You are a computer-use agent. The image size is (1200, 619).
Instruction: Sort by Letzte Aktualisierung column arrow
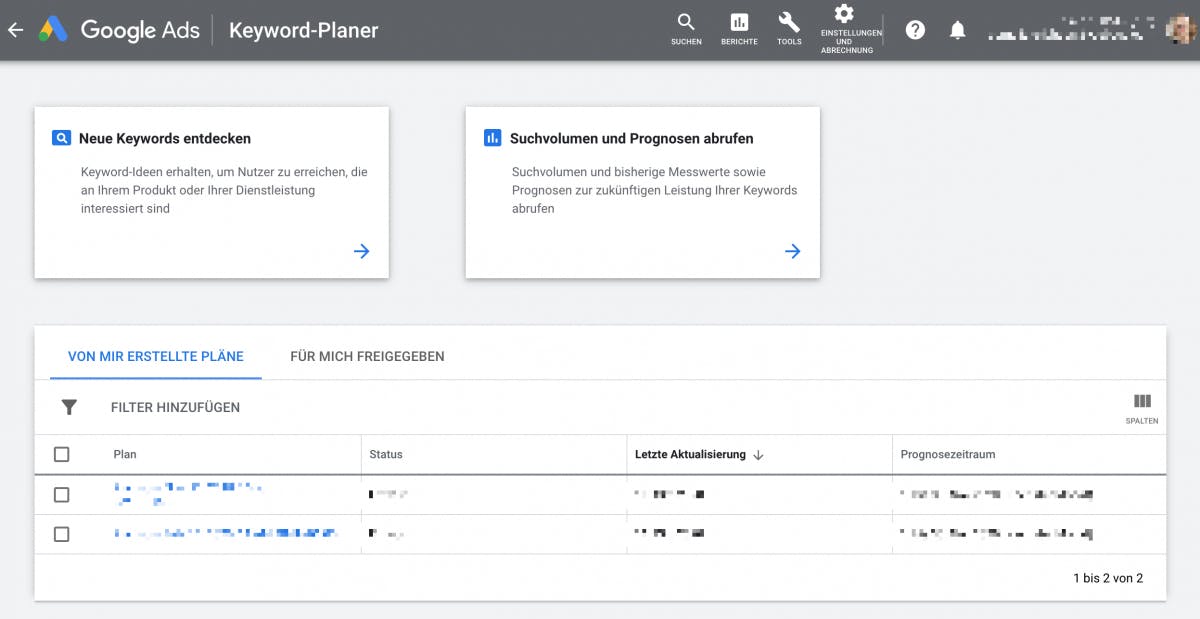tap(758, 455)
